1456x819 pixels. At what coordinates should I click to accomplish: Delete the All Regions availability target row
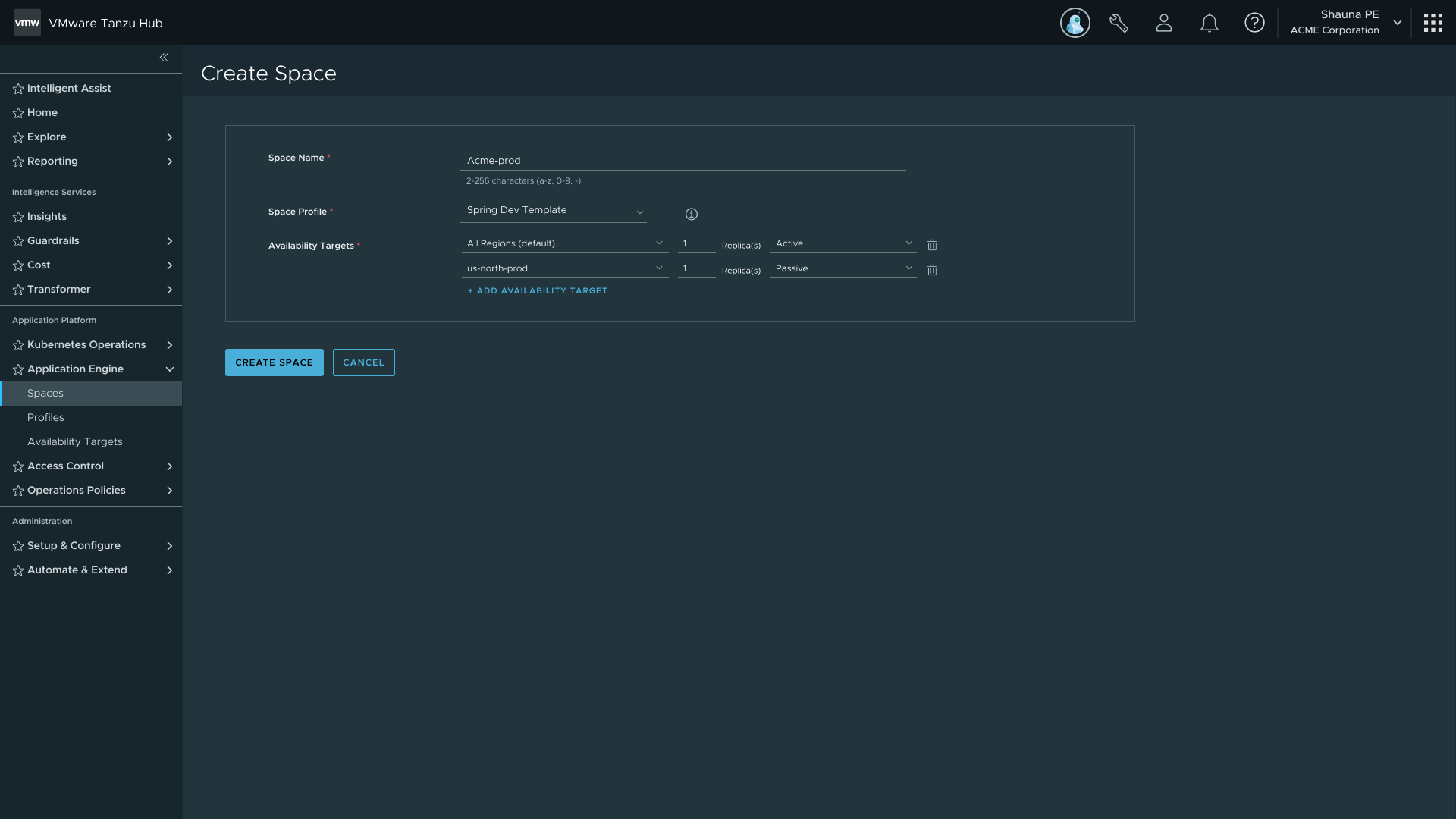(x=932, y=245)
